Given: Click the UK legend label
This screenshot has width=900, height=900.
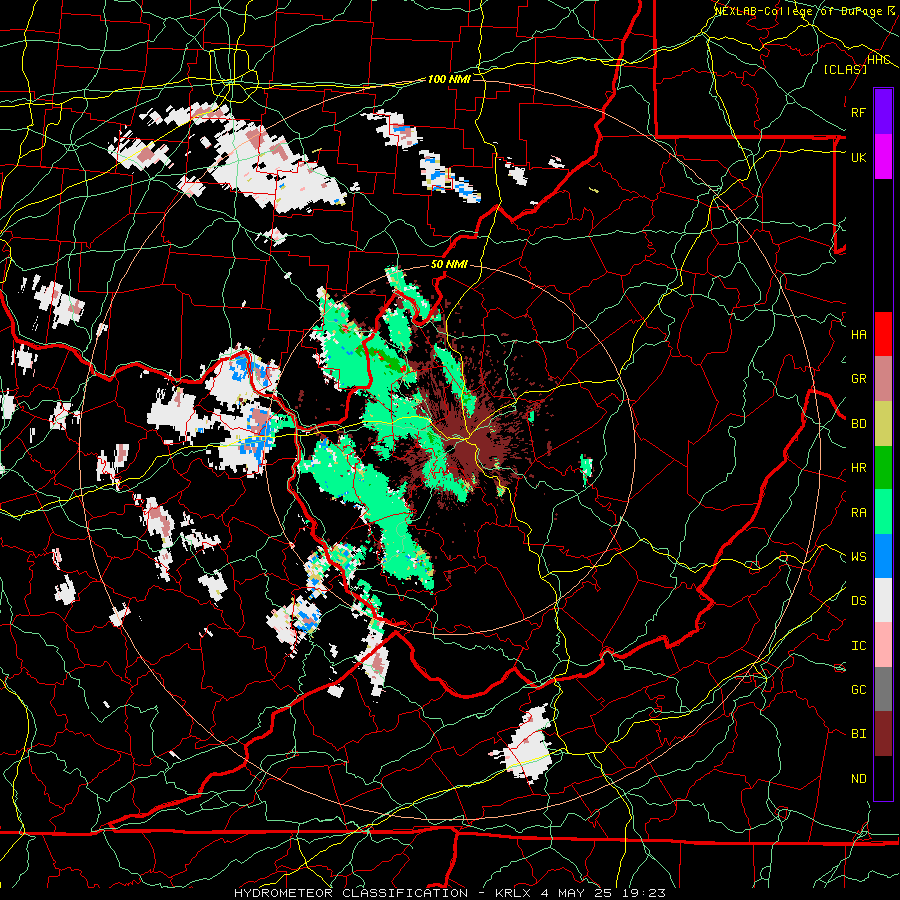Looking at the screenshot, I should (x=858, y=157).
